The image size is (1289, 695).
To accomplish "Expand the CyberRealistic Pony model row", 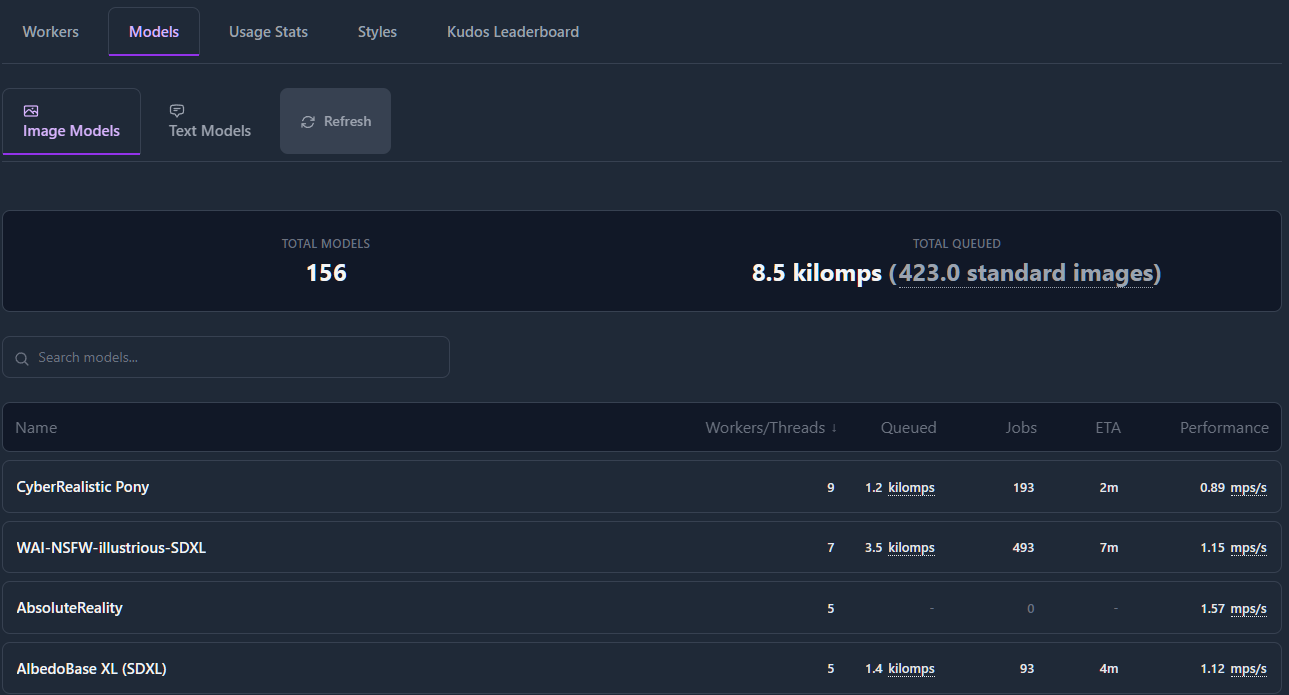I will point(83,487).
